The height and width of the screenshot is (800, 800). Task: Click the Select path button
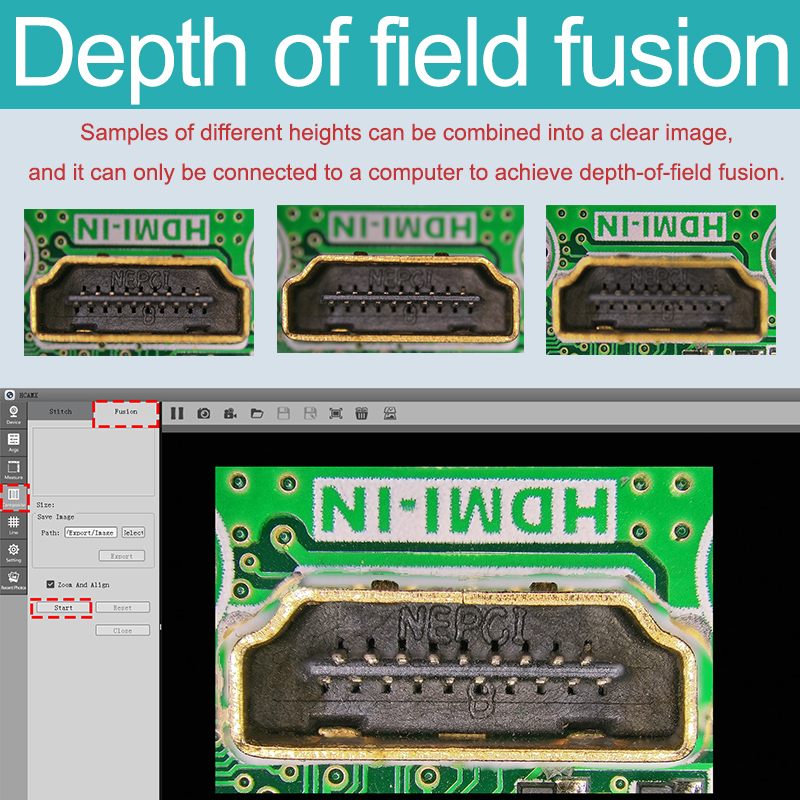[x=133, y=533]
